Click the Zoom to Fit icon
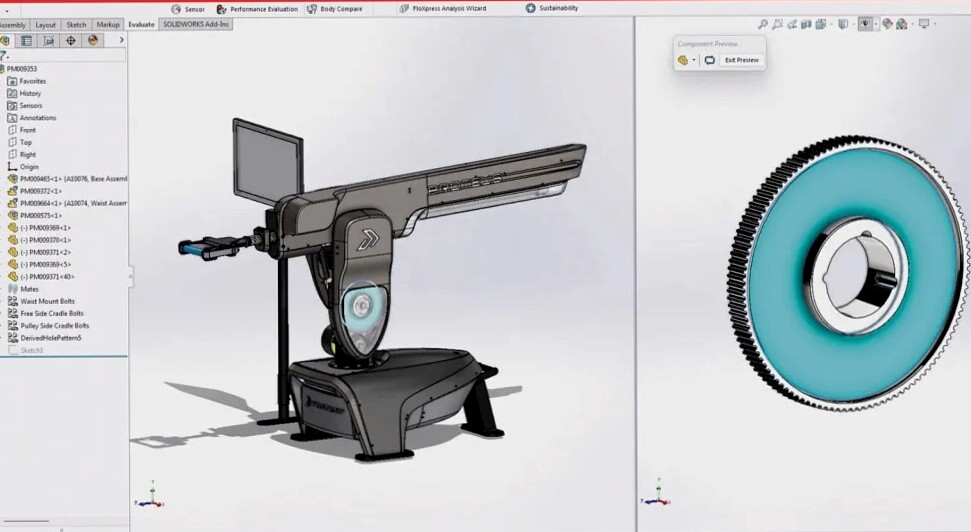Image resolution: width=971 pixels, height=532 pixels. click(x=763, y=24)
